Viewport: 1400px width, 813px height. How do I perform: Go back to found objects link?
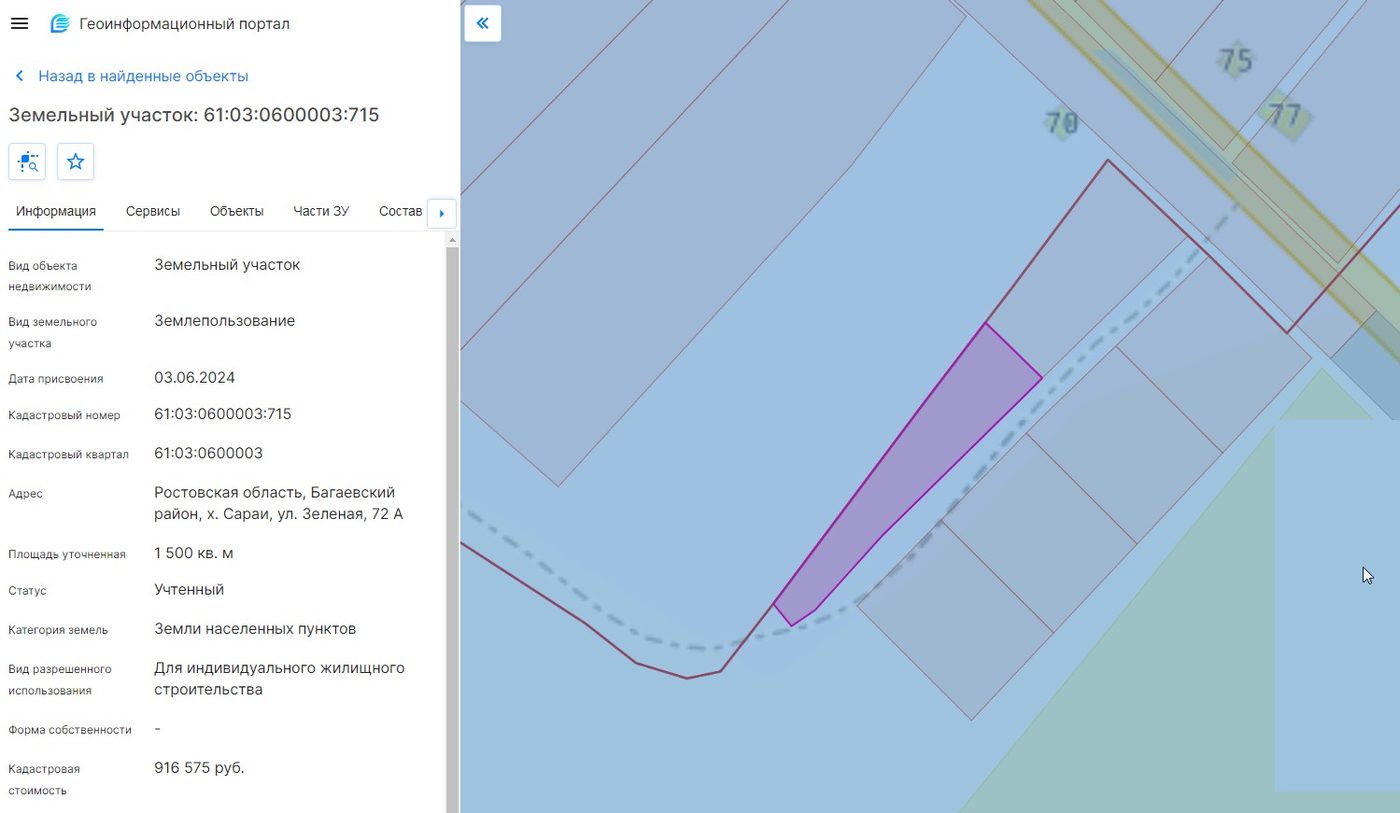143,76
